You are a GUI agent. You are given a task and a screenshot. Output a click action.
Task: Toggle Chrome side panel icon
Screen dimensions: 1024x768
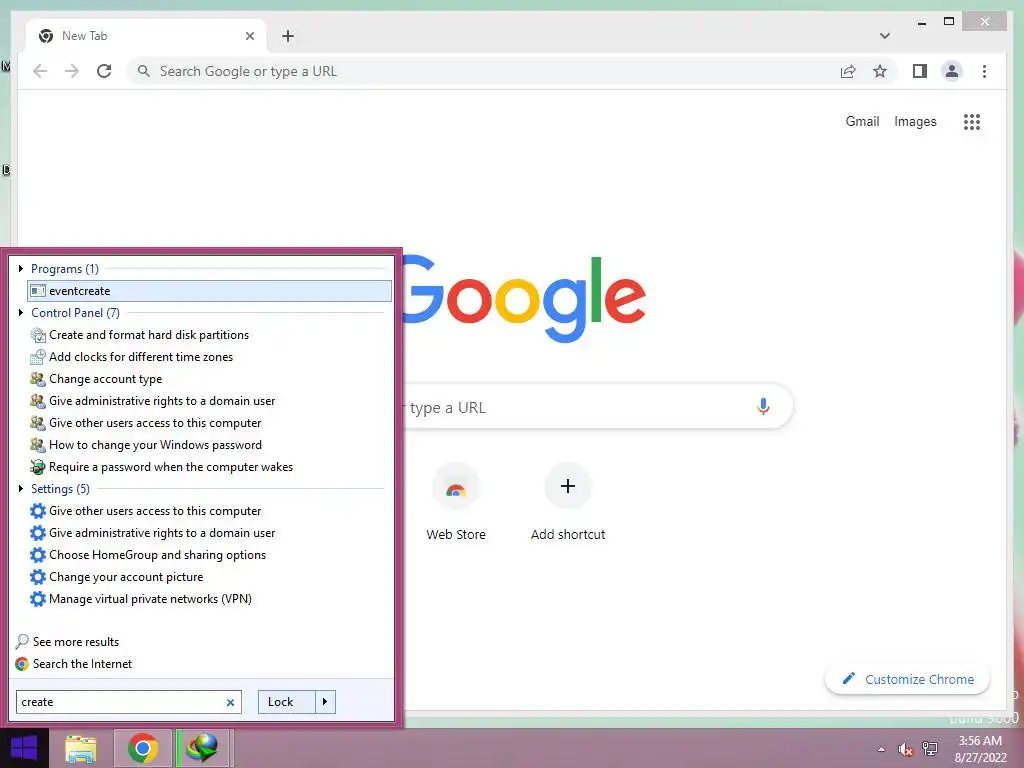920,71
